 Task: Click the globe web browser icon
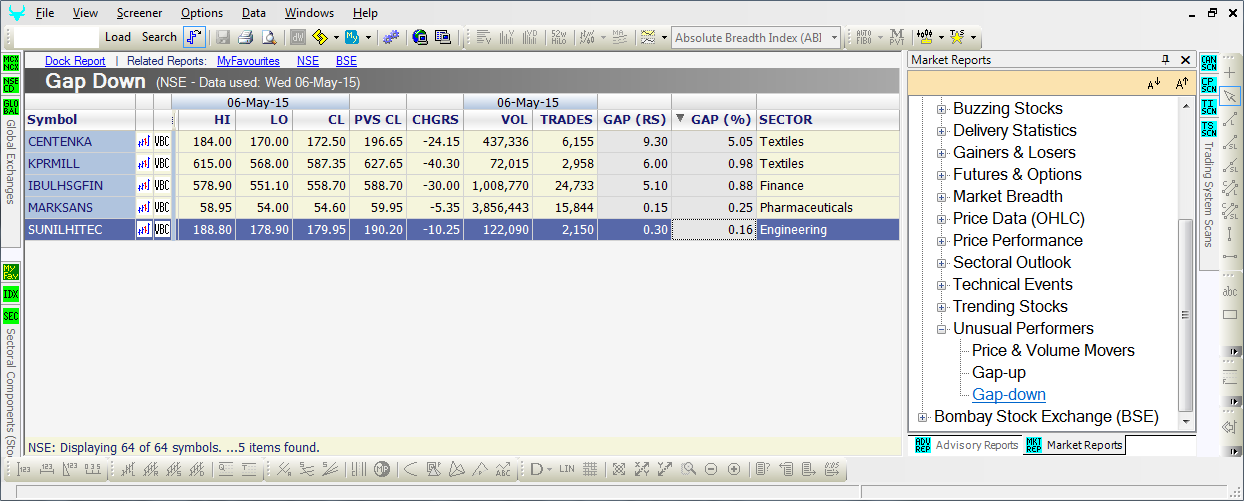420,37
